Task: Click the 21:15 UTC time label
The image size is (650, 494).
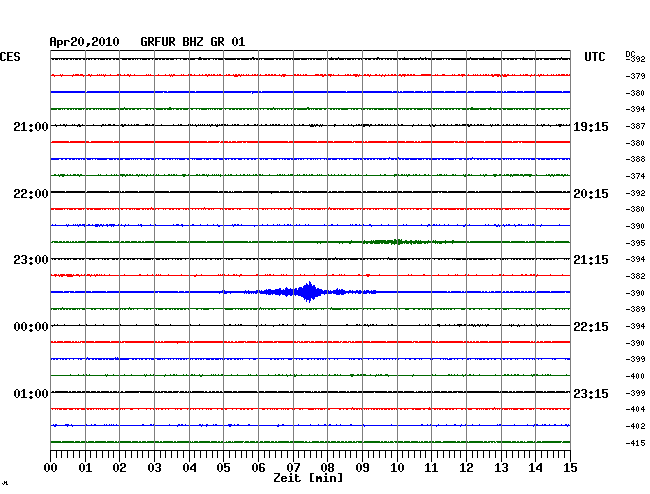Action: [x=591, y=260]
